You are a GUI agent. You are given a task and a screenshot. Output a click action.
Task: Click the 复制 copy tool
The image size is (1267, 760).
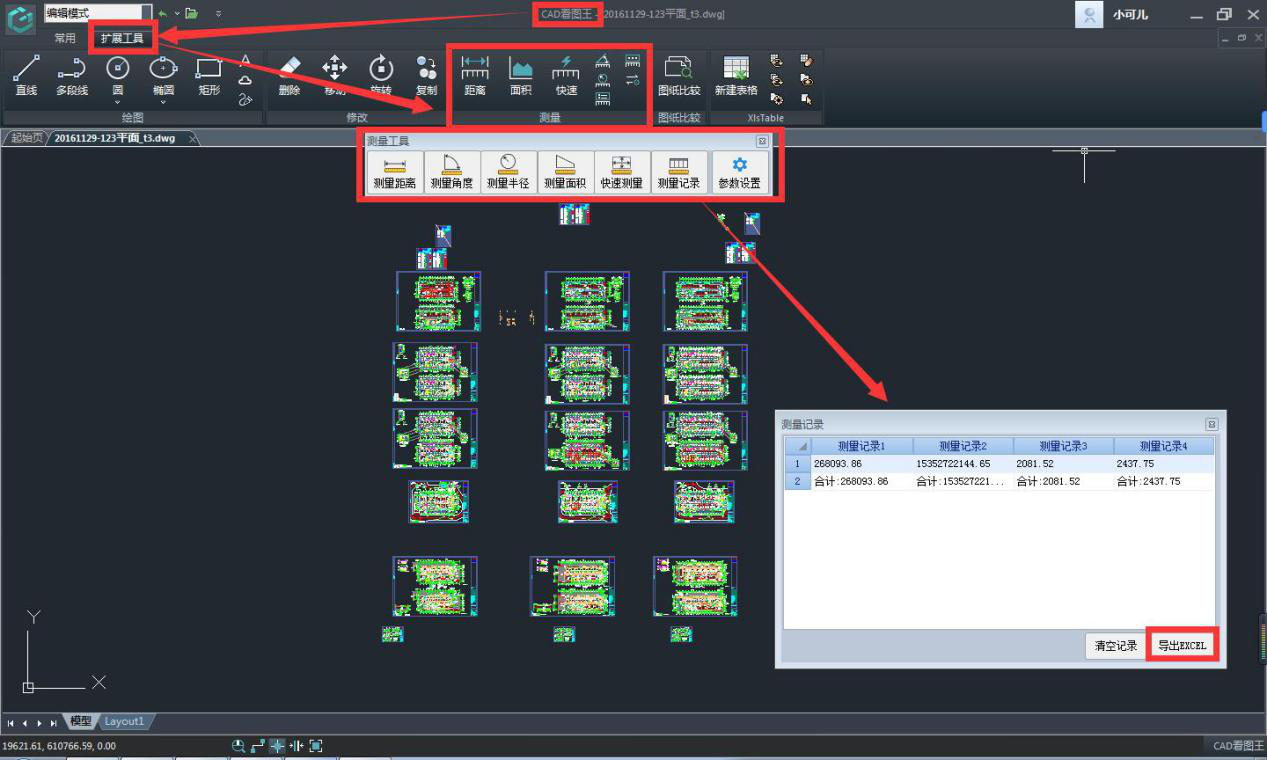pos(426,76)
